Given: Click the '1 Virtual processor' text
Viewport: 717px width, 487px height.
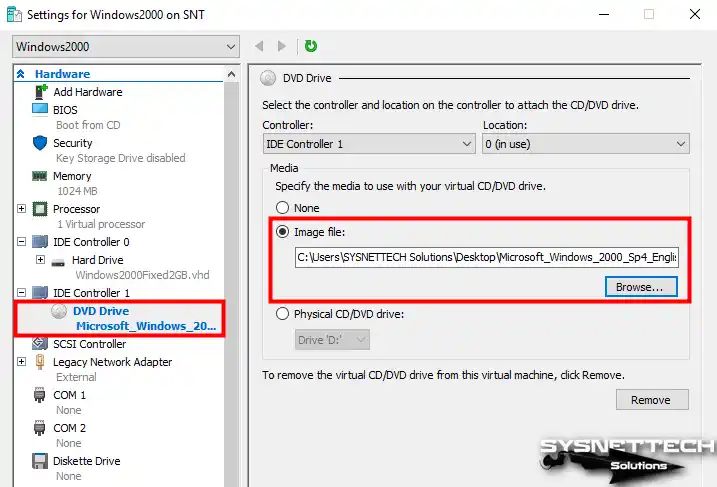Looking at the screenshot, I should tap(101, 224).
